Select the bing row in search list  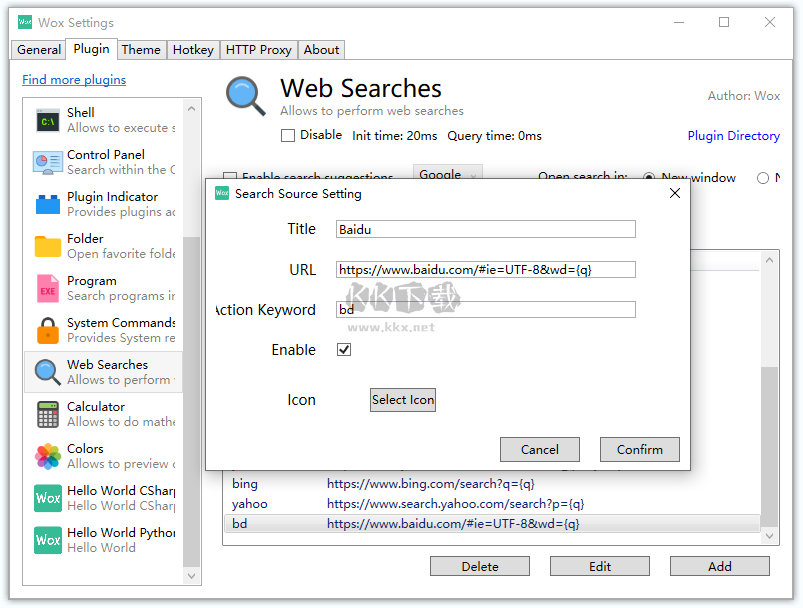(x=492, y=484)
